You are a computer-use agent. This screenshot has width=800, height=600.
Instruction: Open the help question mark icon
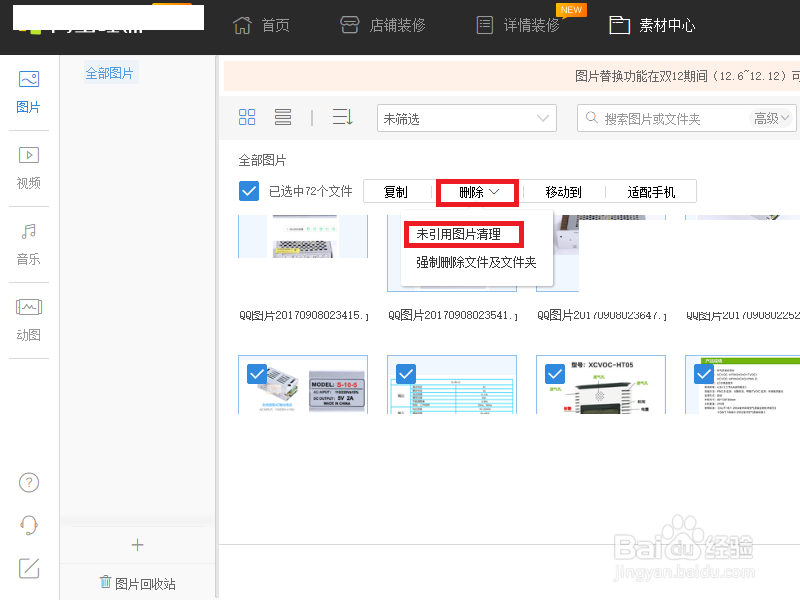pyautogui.click(x=28, y=482)
